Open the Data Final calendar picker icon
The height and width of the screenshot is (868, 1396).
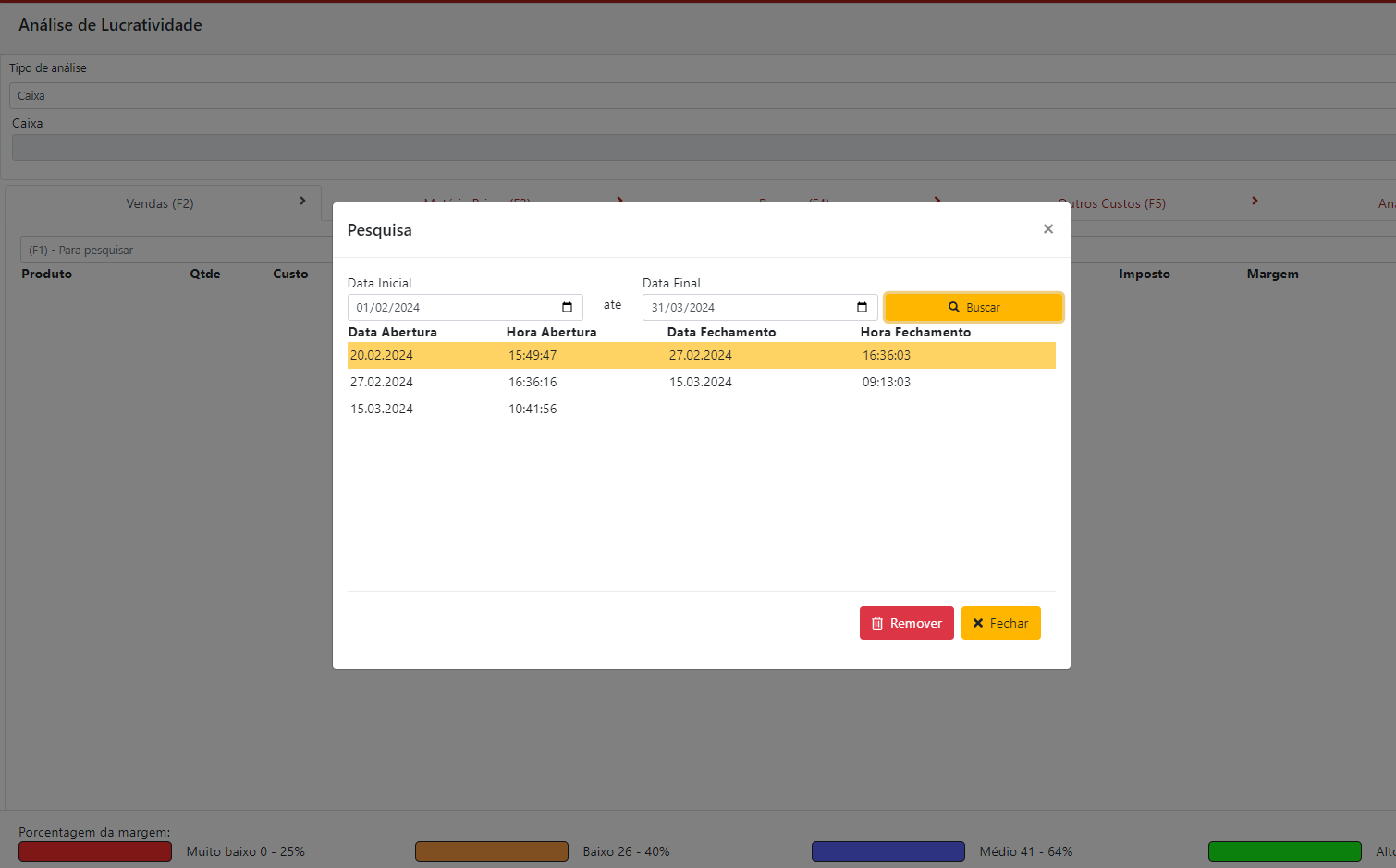(x=862, y=308)
